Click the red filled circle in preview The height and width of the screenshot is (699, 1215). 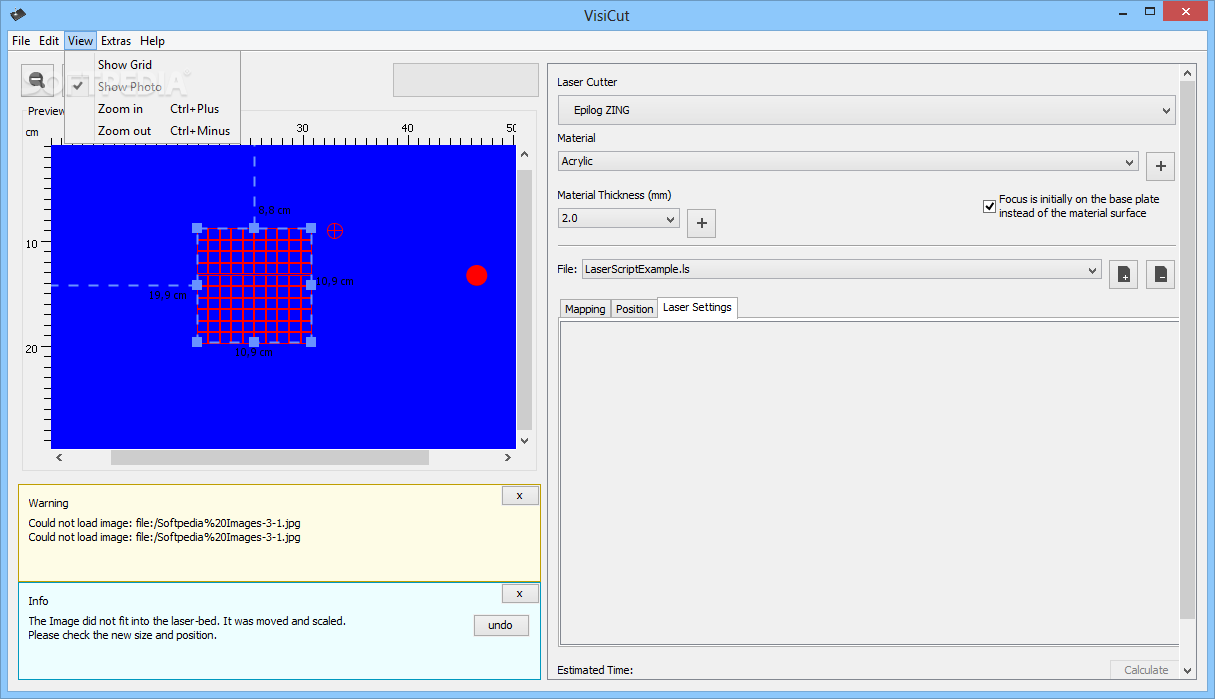[x=477, y=275]
